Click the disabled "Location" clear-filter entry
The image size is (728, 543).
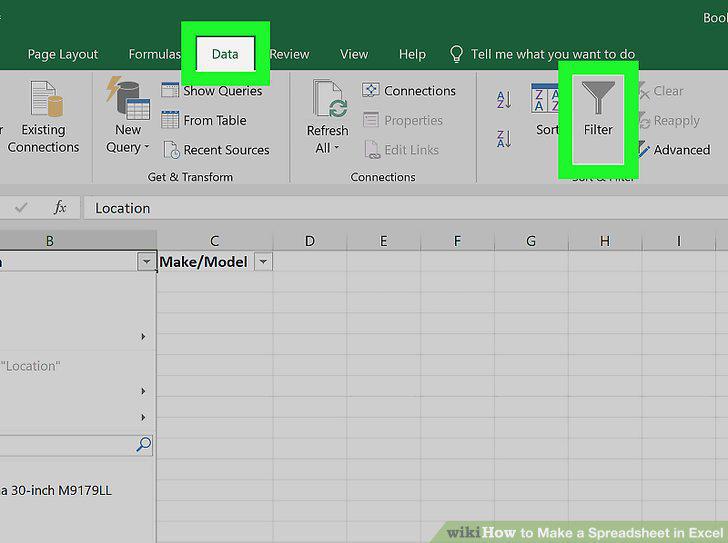30,366
